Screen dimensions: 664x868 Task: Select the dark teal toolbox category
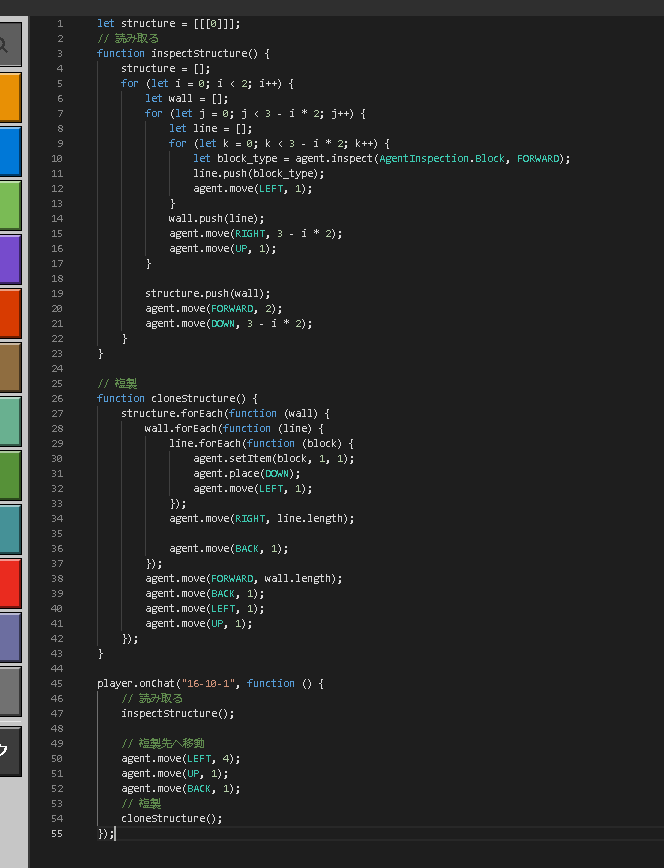(x=9, y=529)
